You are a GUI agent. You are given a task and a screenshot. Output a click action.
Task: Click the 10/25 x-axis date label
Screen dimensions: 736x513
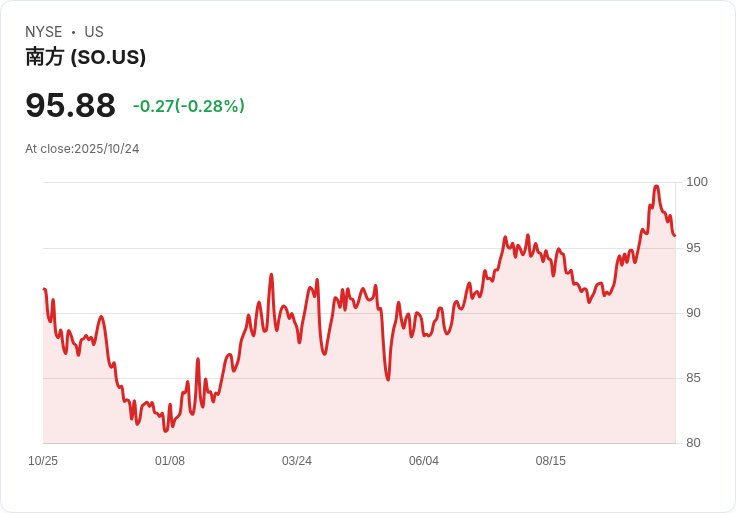point(43,461)
